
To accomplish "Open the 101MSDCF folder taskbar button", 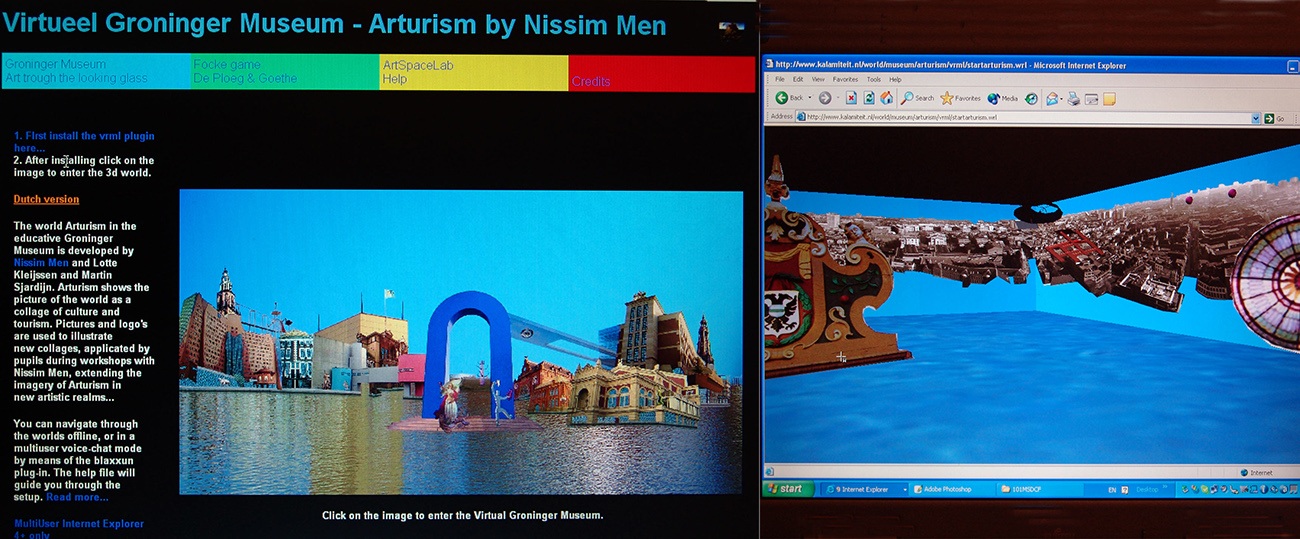I will click(1040, 490).
